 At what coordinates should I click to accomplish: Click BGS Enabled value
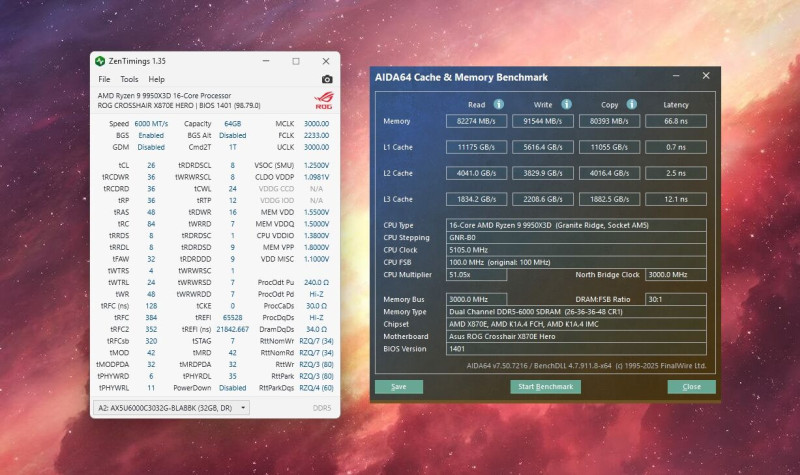(x=151, y=135)
